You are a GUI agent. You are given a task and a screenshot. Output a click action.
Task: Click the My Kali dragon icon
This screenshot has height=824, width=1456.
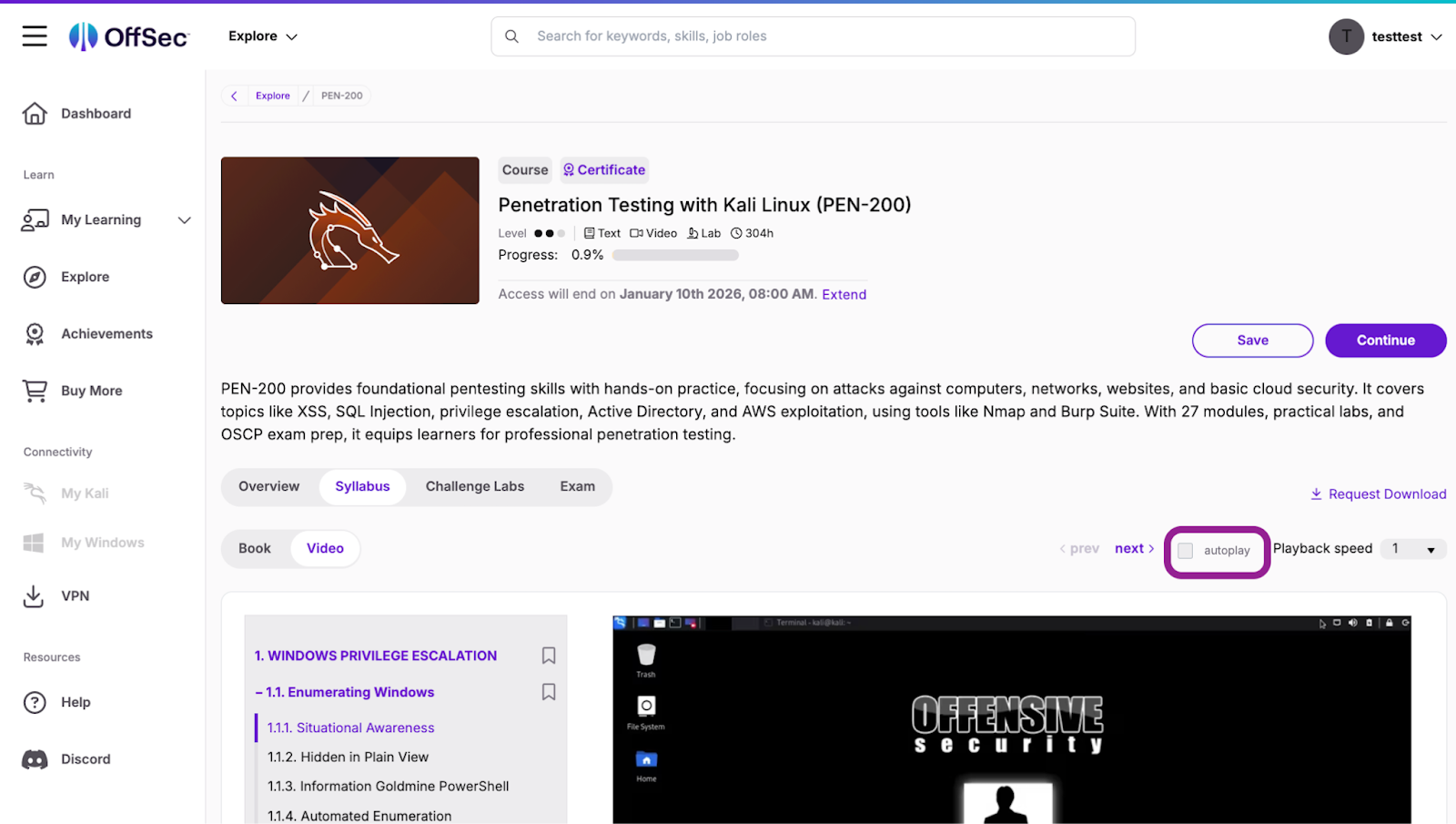click(x=35, y=493)
